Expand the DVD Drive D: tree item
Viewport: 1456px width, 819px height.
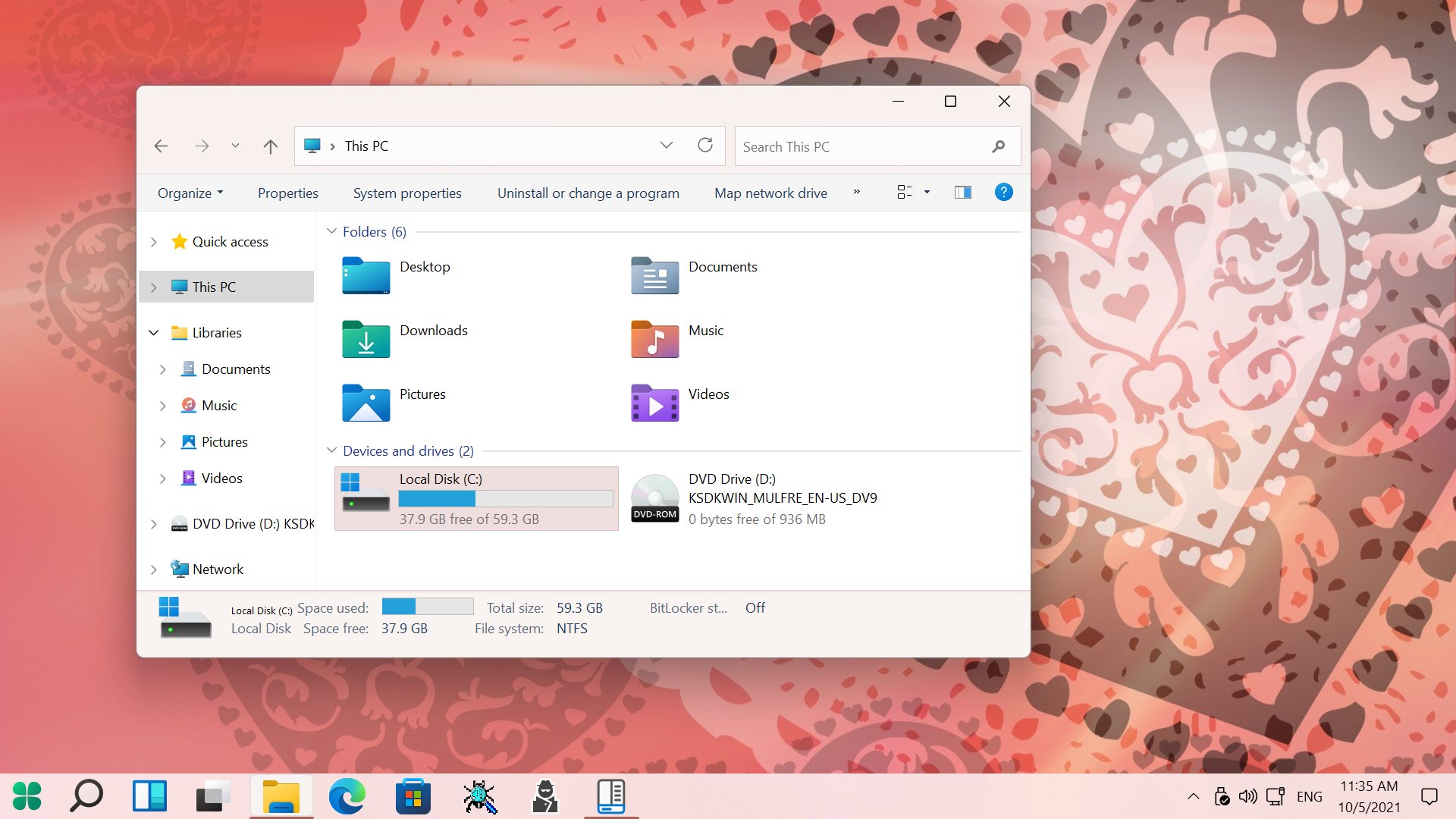click(x=155, y=523)
